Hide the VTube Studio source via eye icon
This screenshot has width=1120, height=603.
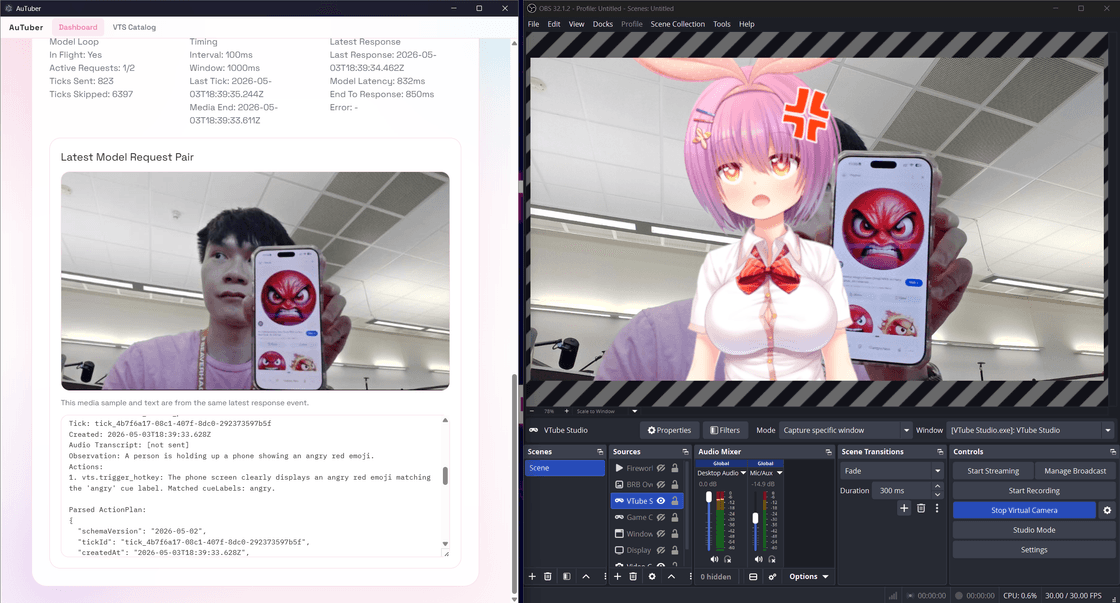[661, 501]
